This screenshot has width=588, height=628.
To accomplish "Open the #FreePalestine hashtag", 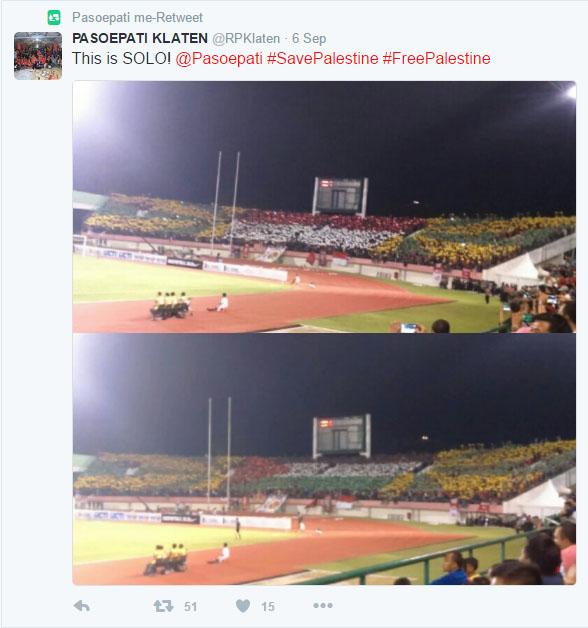I will pos(436,58).
